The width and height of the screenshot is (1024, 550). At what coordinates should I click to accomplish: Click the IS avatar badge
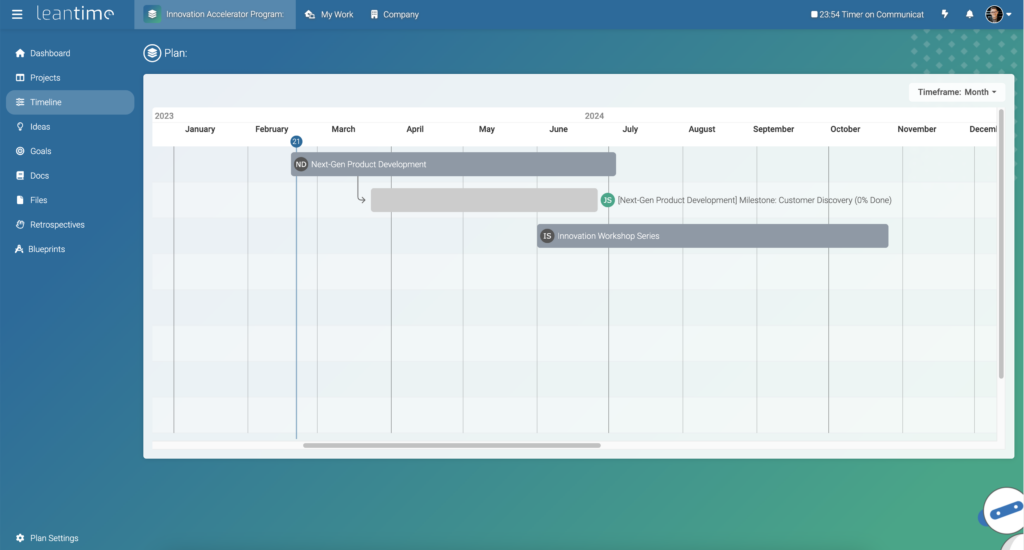pos(547,236)
